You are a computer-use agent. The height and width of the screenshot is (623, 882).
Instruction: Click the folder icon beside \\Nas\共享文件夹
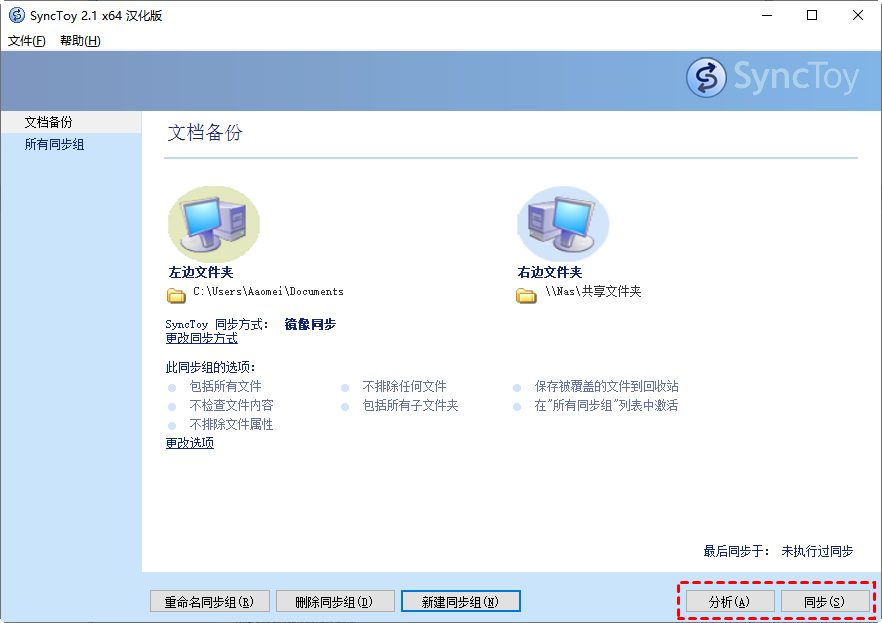(526, 294)
